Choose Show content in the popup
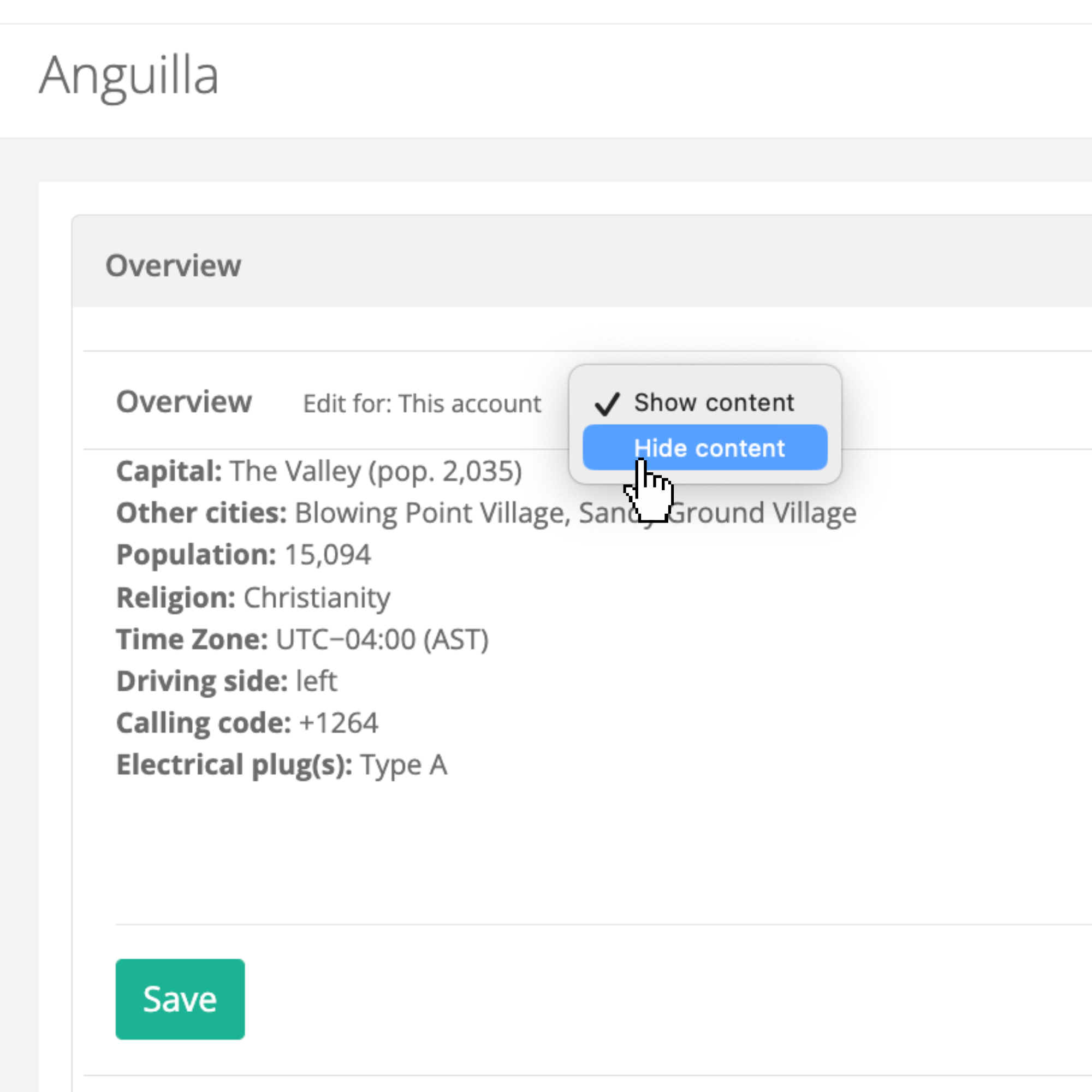This screenshot has width=1092, height=1092. coord(713,402)
